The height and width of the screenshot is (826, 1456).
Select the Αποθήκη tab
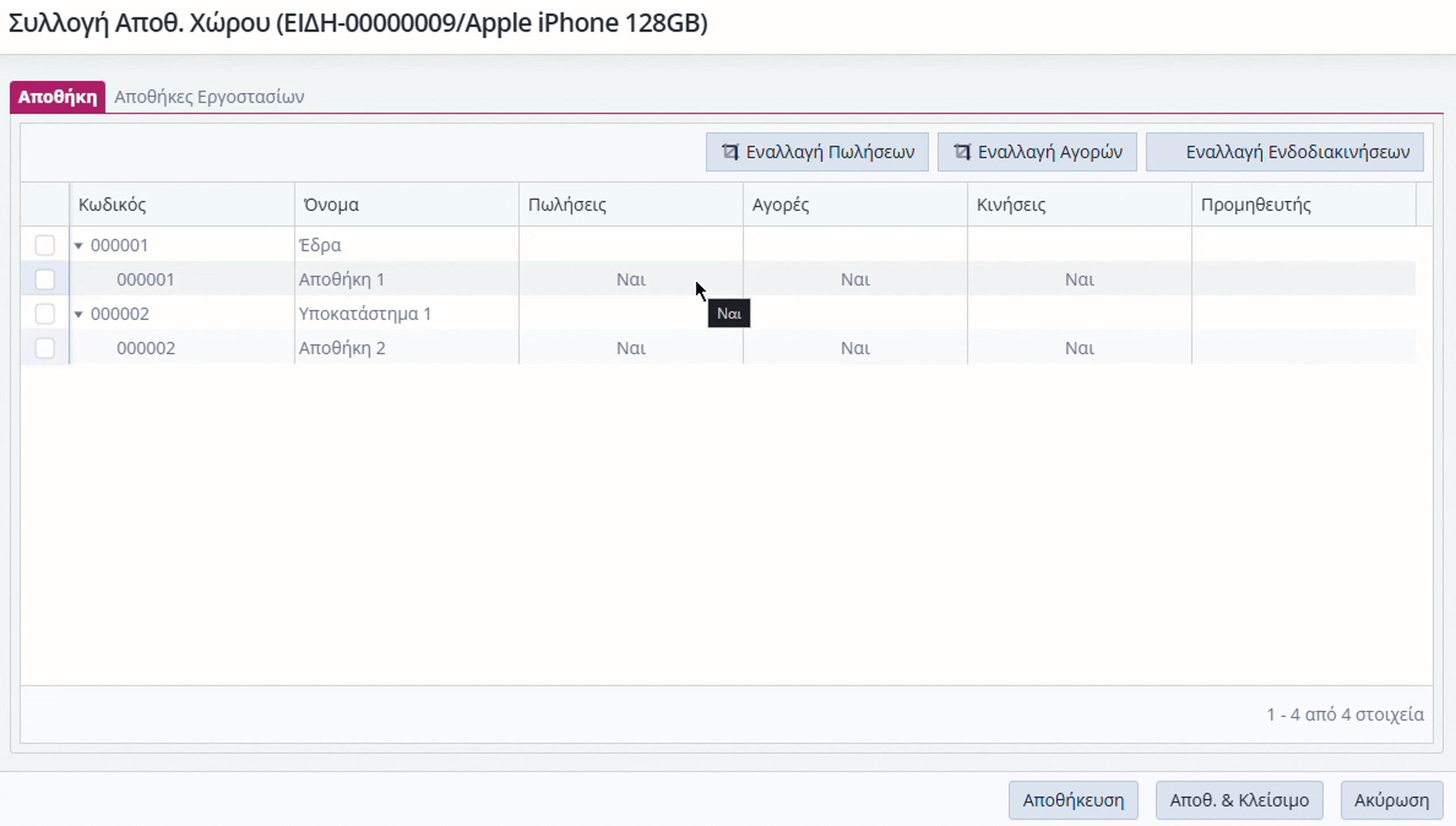pyautogui.click(x=57, y=97)
